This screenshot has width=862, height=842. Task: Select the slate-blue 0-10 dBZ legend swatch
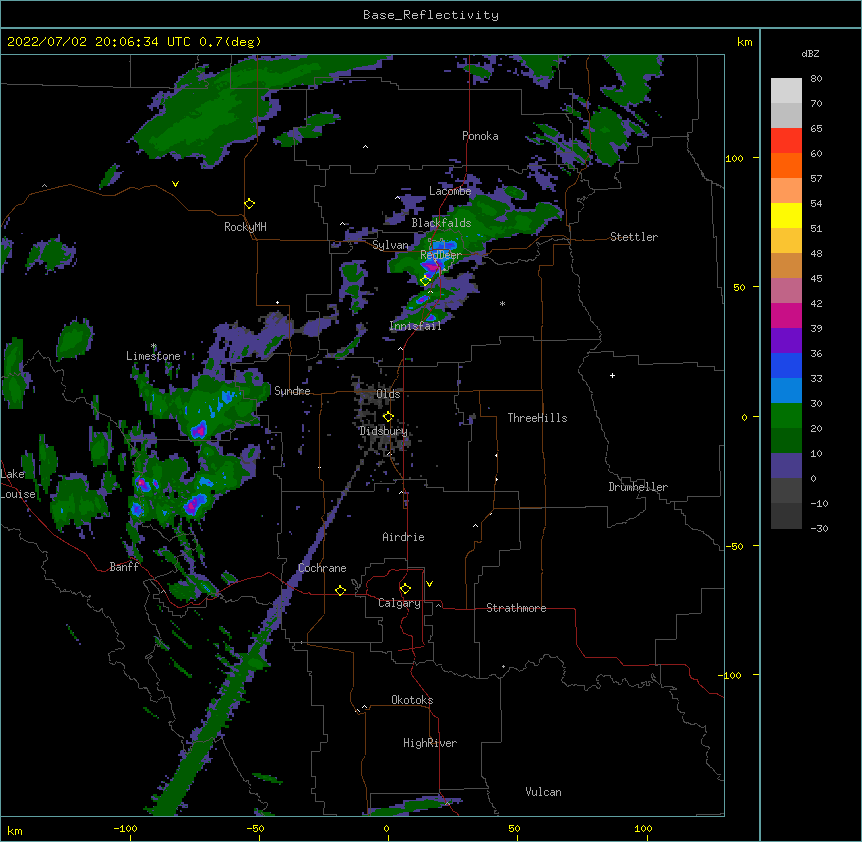786,466
